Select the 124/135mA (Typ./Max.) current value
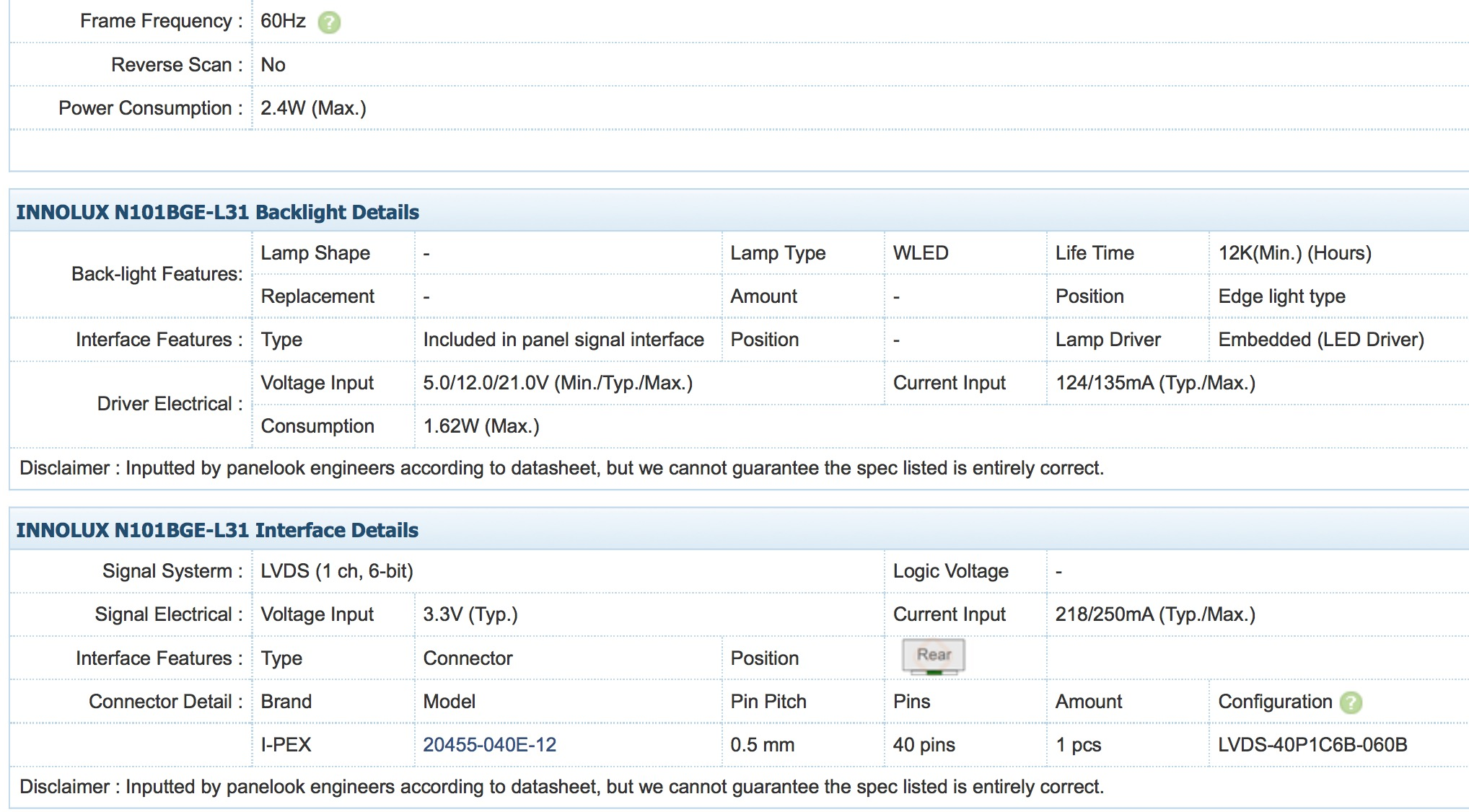 click(1155, 383)
